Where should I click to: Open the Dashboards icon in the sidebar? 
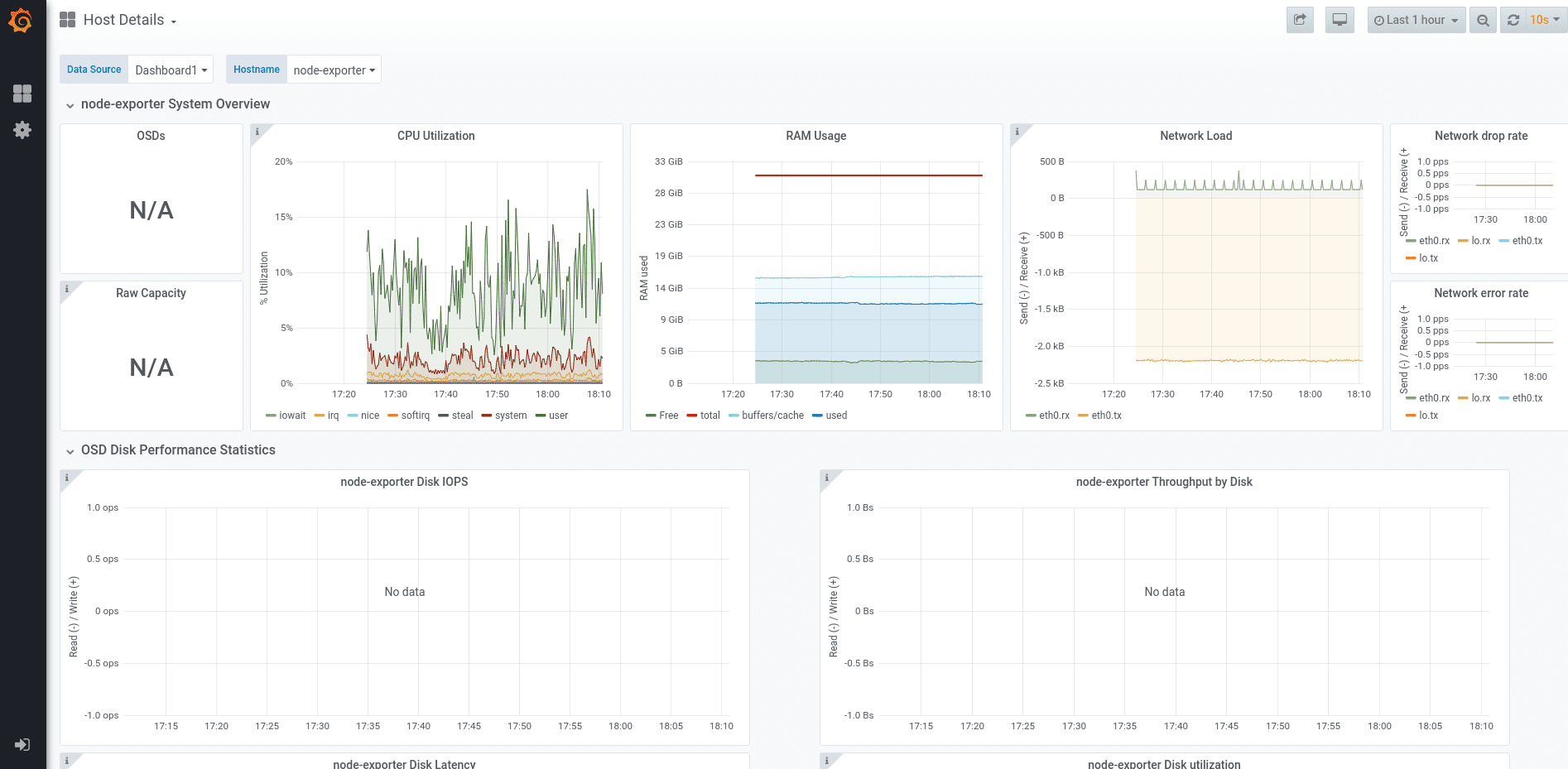22,94
